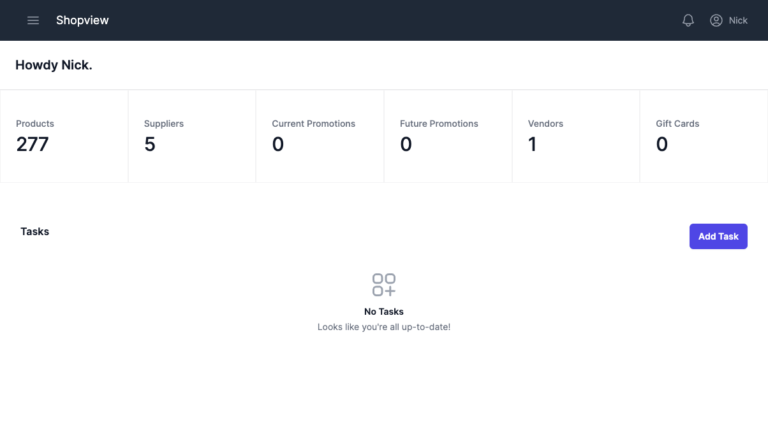Select the Gift Cards label
This screenshot has width=768, height=432.
tap(677, 124)
